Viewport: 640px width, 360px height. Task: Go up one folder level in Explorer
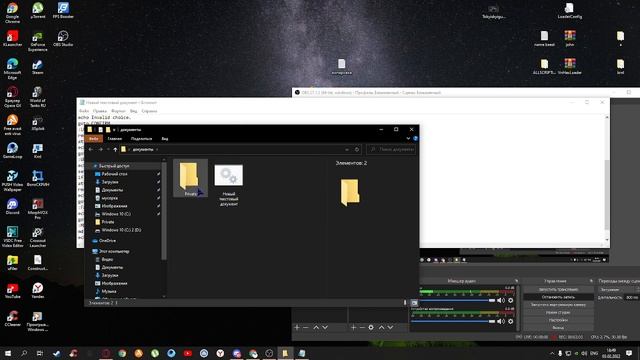[115, 149]
